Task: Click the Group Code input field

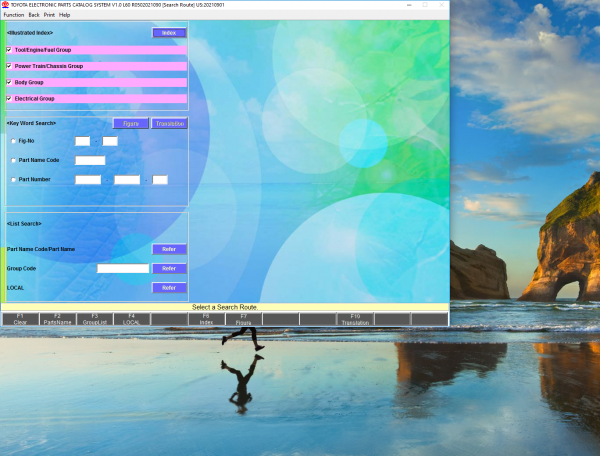Action: pyautogui.click(x=123, y=268)
